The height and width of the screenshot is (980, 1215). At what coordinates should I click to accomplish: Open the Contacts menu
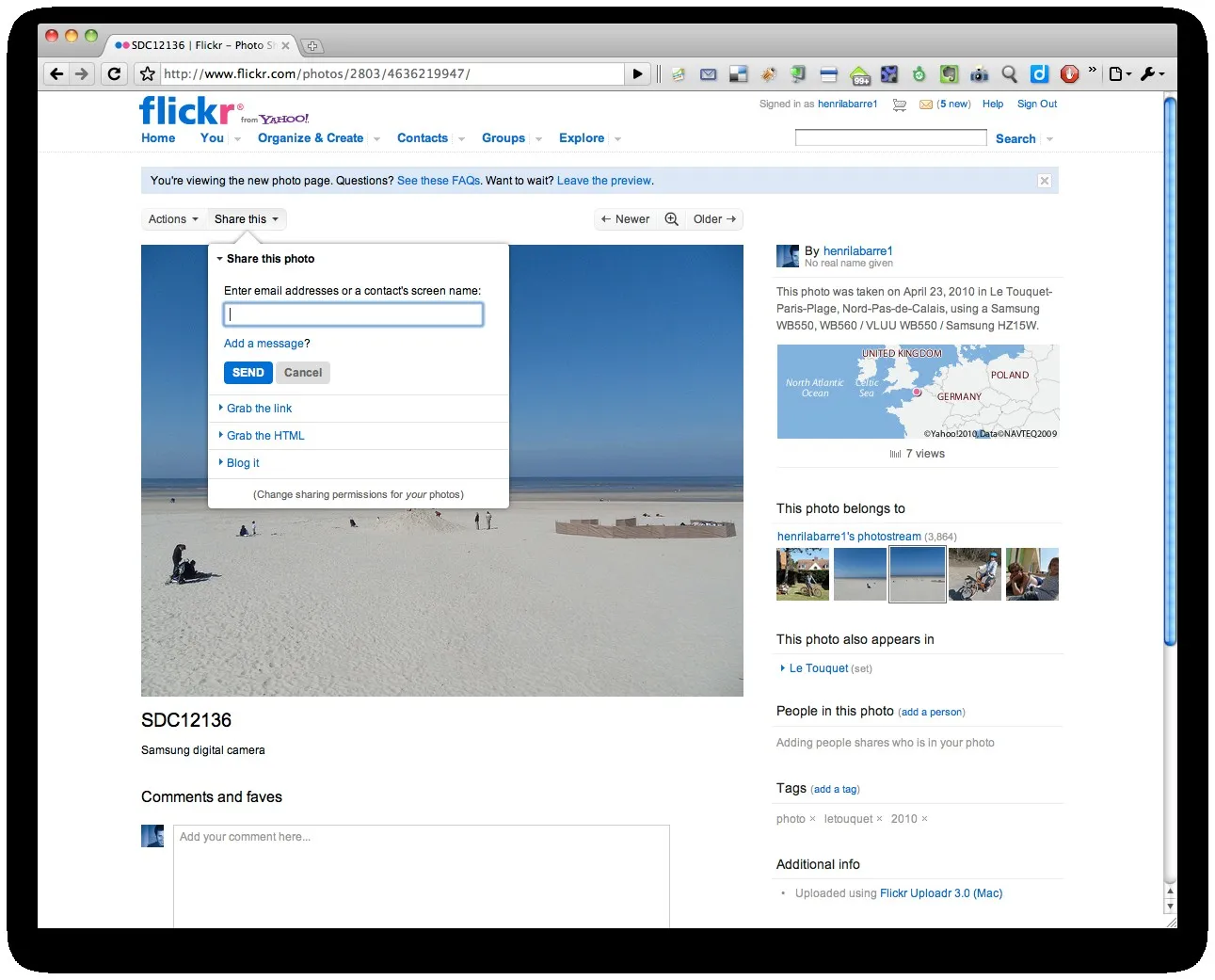[x=423, y=138]
